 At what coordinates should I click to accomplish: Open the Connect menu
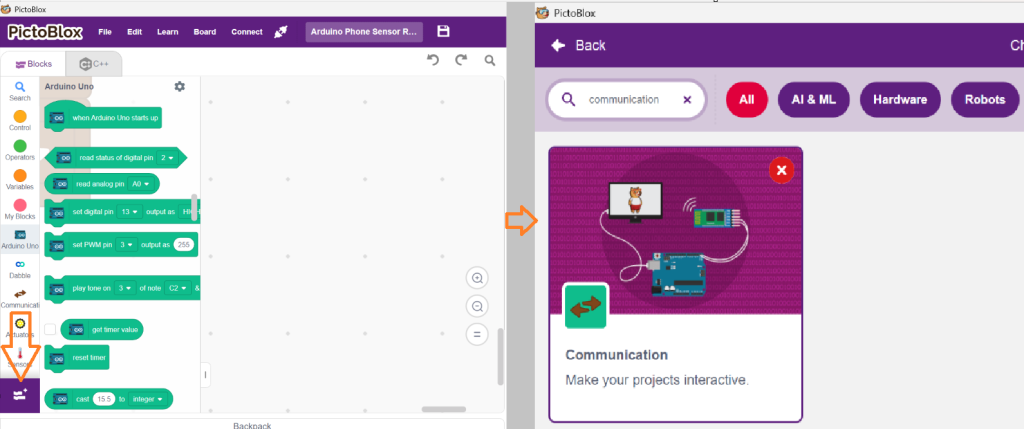coord(247,32)
